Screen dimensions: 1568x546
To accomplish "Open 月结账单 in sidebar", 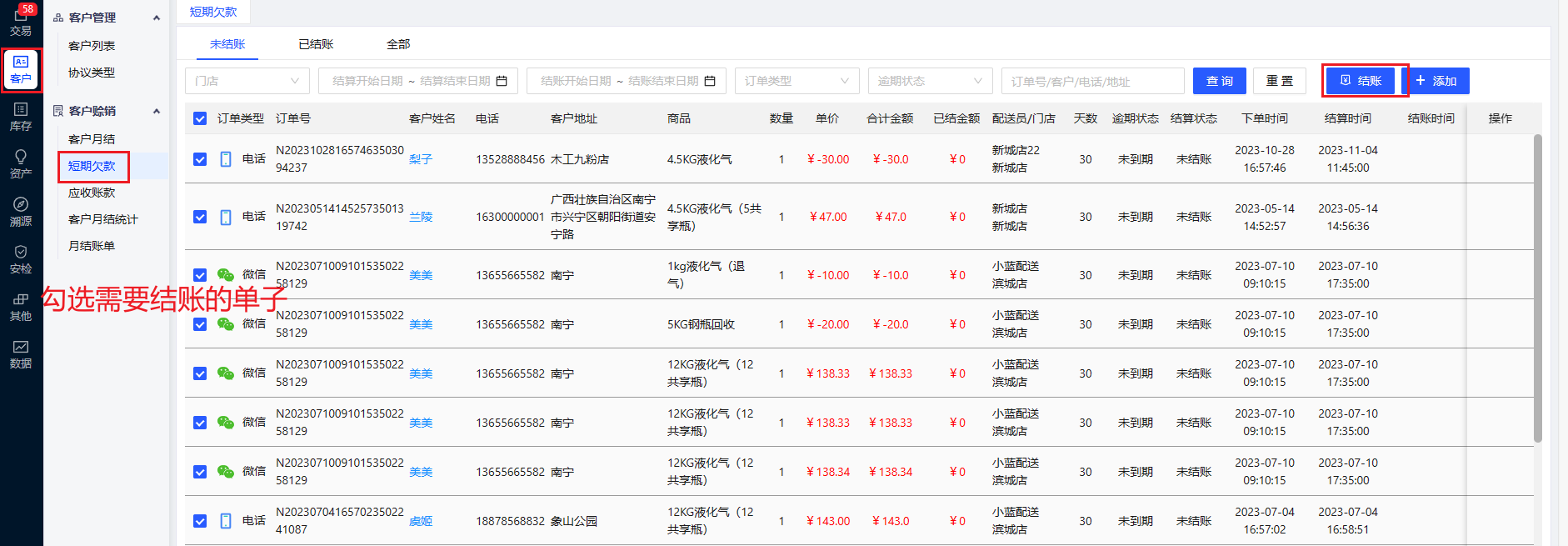I will (x=92, y=246).
